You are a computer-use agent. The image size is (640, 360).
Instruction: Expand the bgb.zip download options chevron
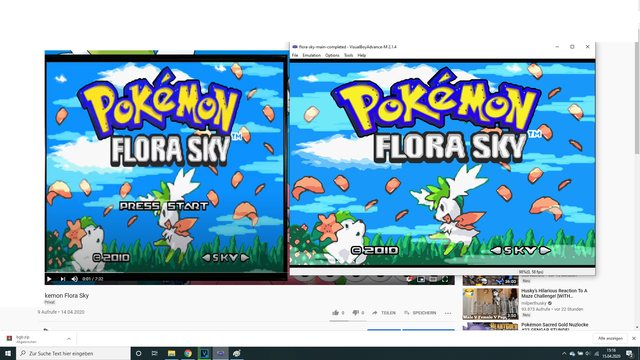[x=69, y=339]
